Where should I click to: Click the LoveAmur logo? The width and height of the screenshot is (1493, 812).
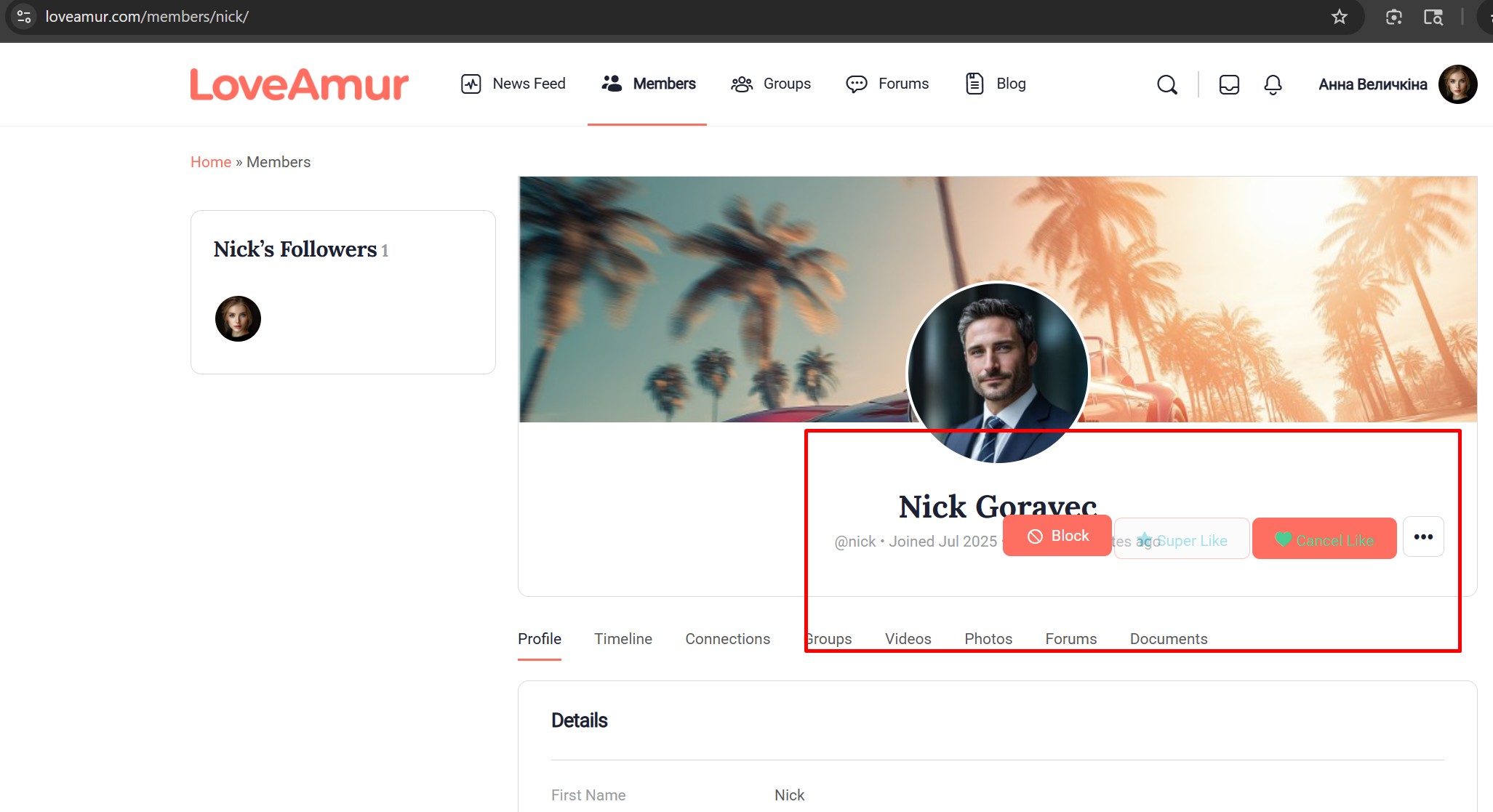tap(300, 84)
